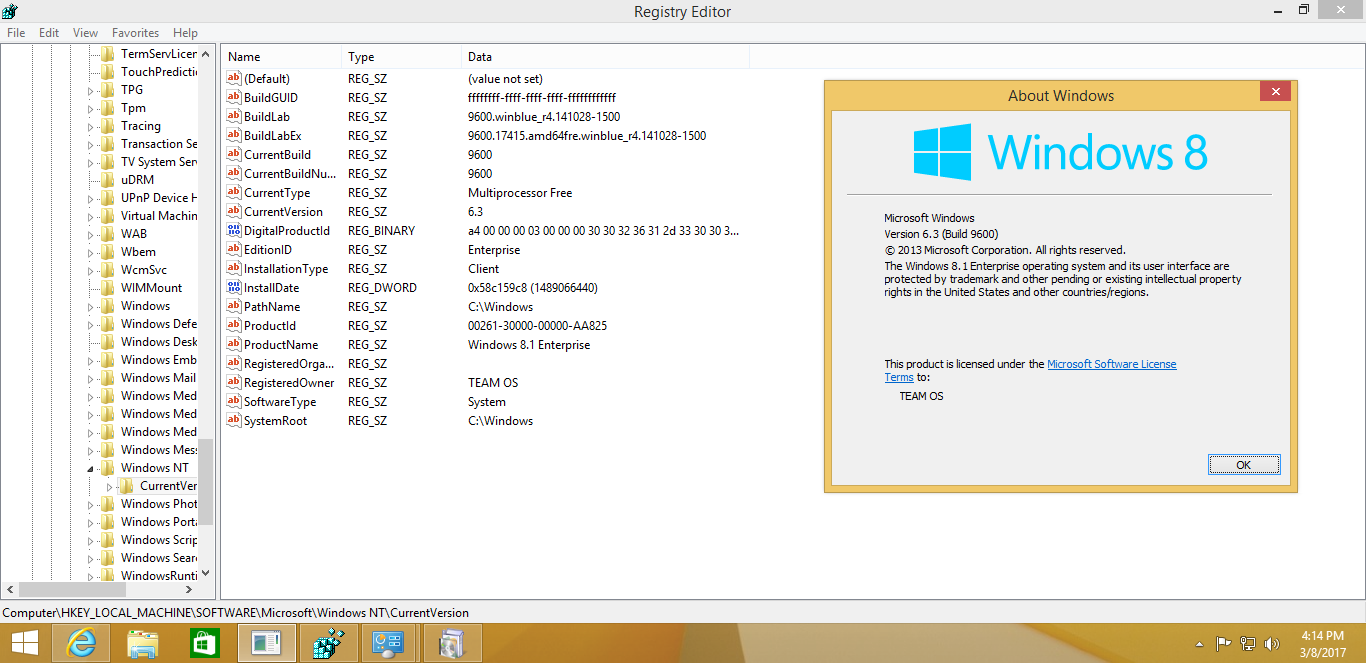Expand the Tpm key arrow

90,108
